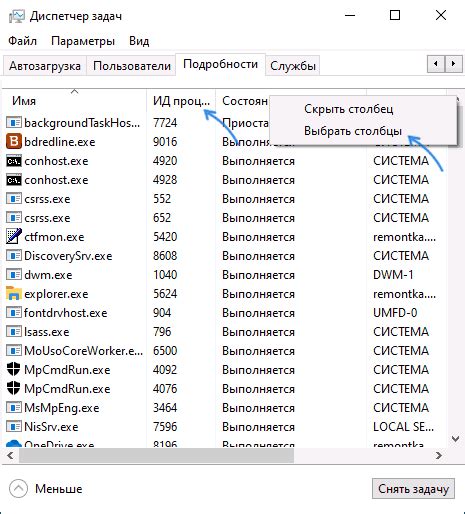Viewport: 465px width, 514px height.
Task: Click the vertical scrollbar down arrow
Action: 455,439
